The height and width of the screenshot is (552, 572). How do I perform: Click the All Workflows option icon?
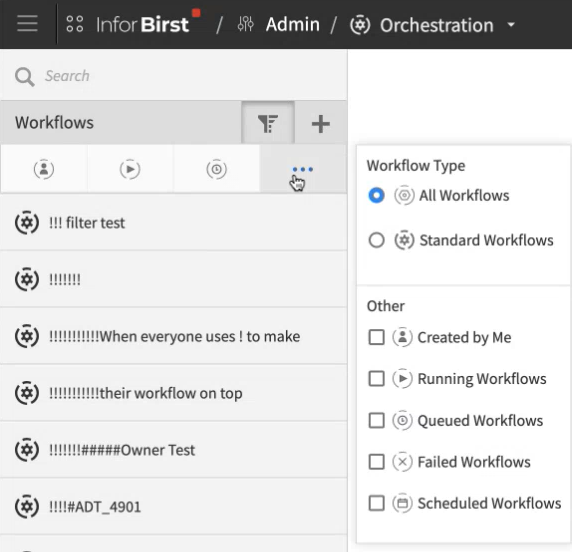point(404,195)
